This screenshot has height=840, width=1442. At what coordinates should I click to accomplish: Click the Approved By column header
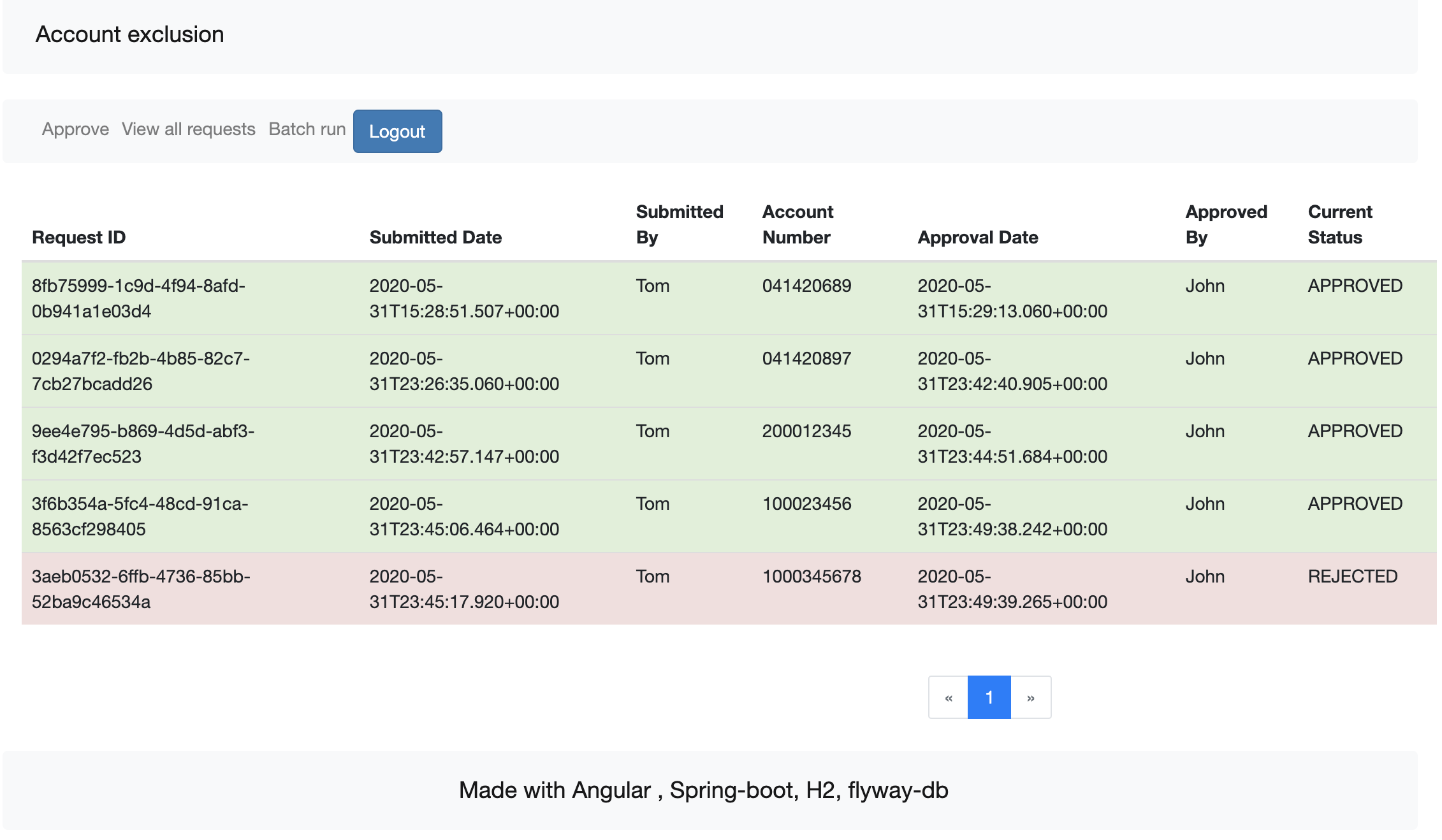pos(1225,224)
